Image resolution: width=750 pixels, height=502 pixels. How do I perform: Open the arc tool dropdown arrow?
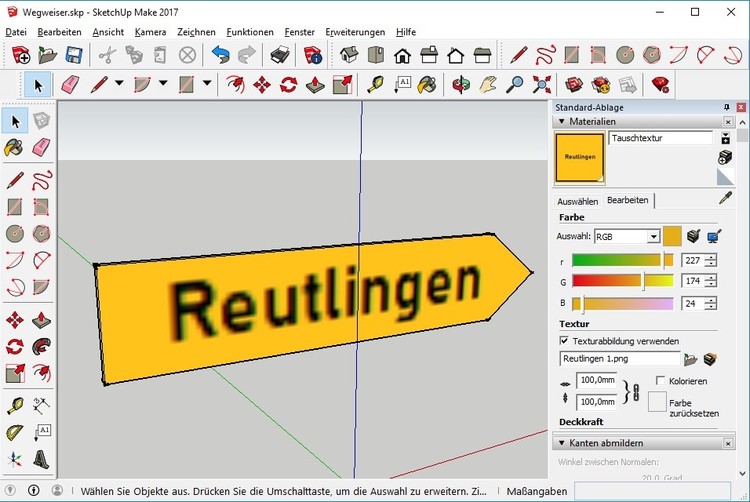(163, 83)
